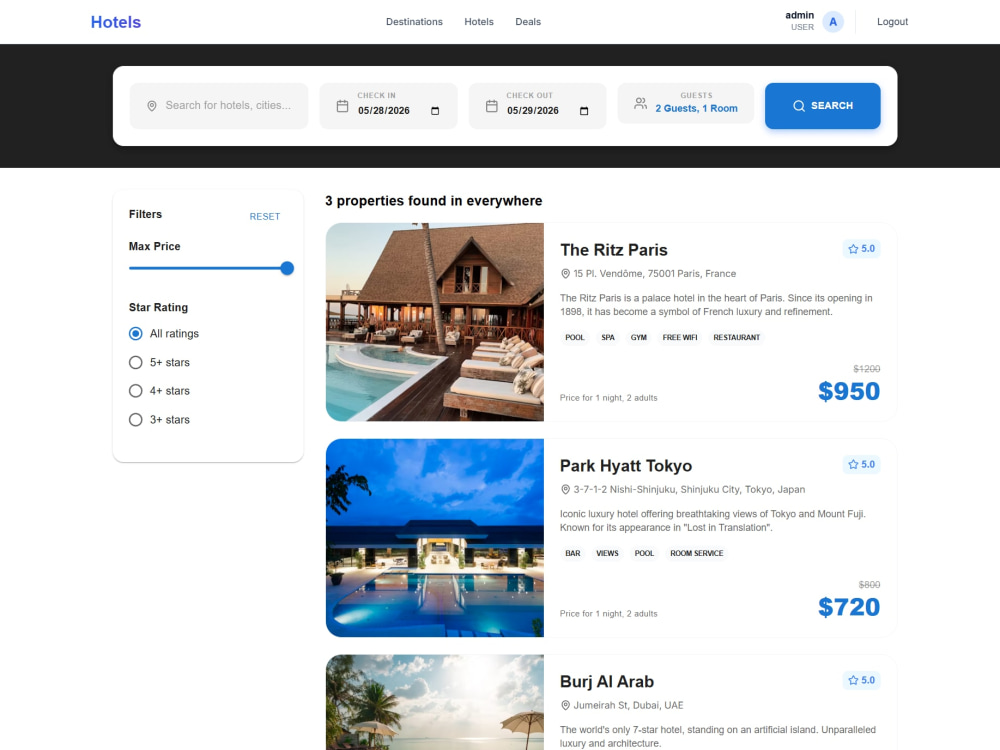Open the Check Out date picker icon
This screenshot has width=1000, height=750.
coord(584,111)
